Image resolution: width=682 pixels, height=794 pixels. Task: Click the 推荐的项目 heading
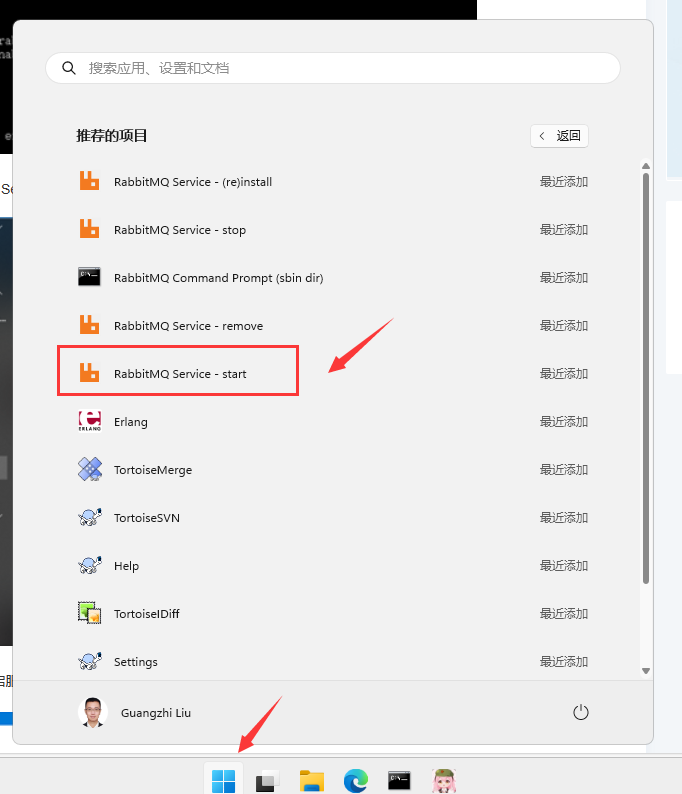tap(111, 136)
